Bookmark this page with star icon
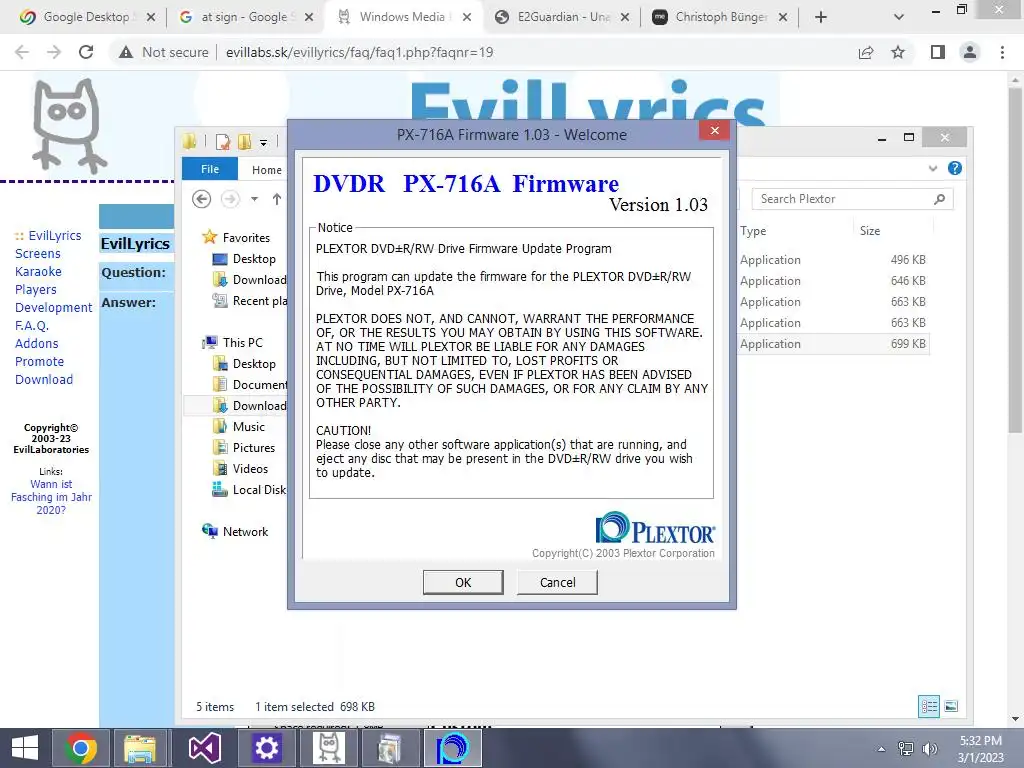This screenshot has width=1024, height=768. click(x=898, y=52)
